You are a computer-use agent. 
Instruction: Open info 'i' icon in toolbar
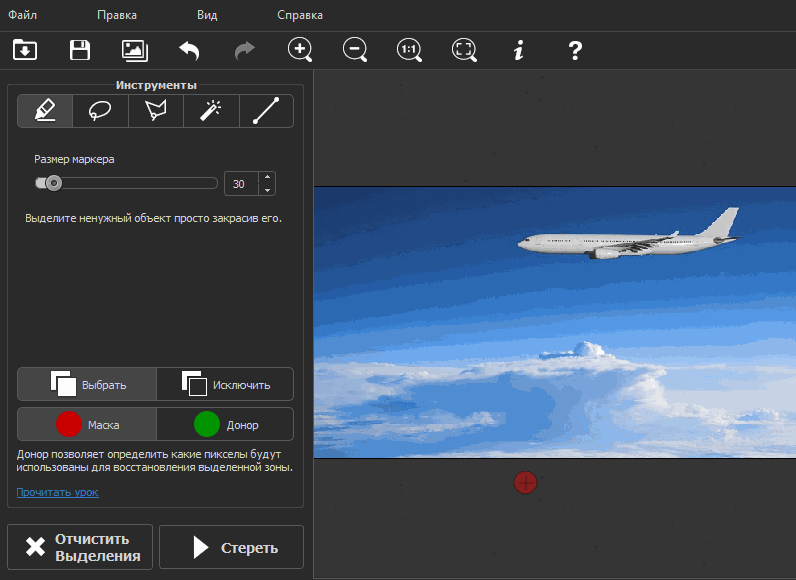518,50
